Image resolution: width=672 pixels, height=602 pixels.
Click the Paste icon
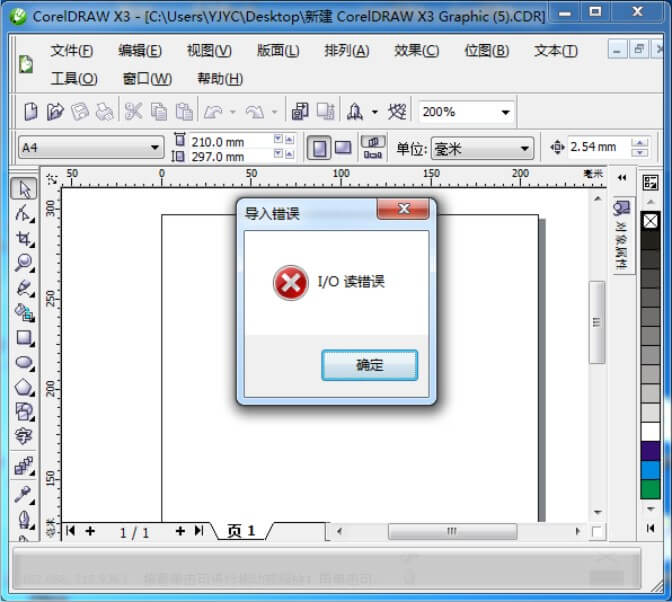[x=184, y=112]
